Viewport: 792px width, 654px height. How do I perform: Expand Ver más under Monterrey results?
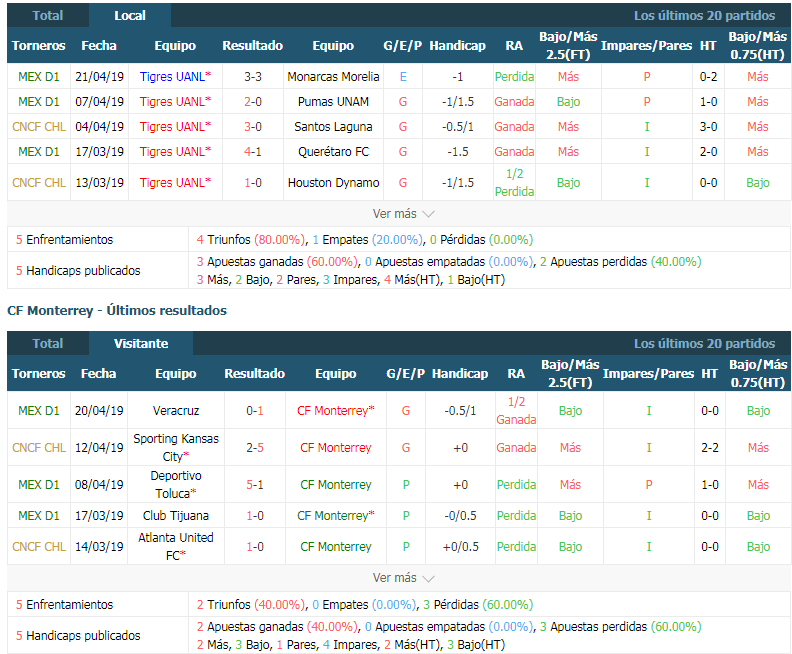coord(403,578)
